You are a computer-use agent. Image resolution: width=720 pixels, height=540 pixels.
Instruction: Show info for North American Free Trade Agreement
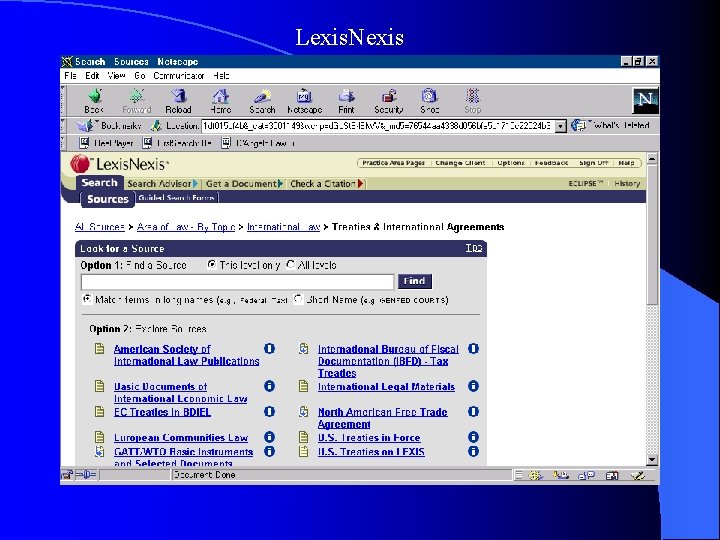pos(473,411)
